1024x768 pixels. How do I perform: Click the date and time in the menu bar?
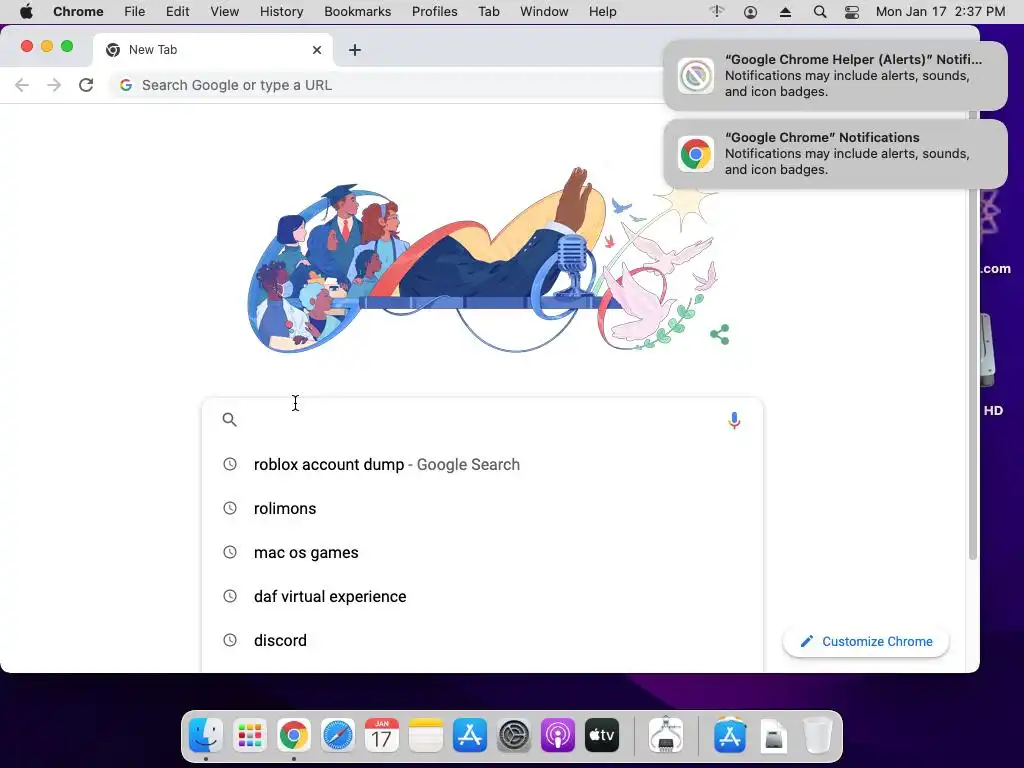pos(940,11)
